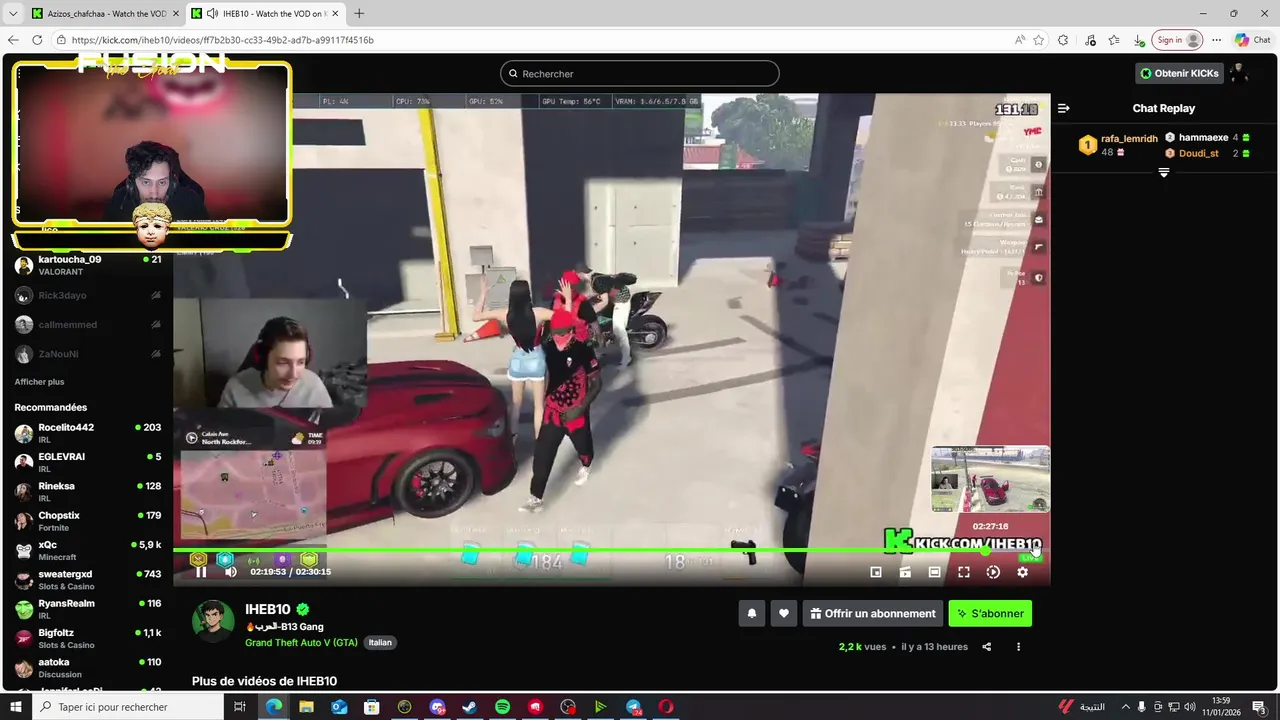Image resolution: width=1280 pixels, height=720 pixels.
Task: Share the video via share icon
Action: point(987,647)
